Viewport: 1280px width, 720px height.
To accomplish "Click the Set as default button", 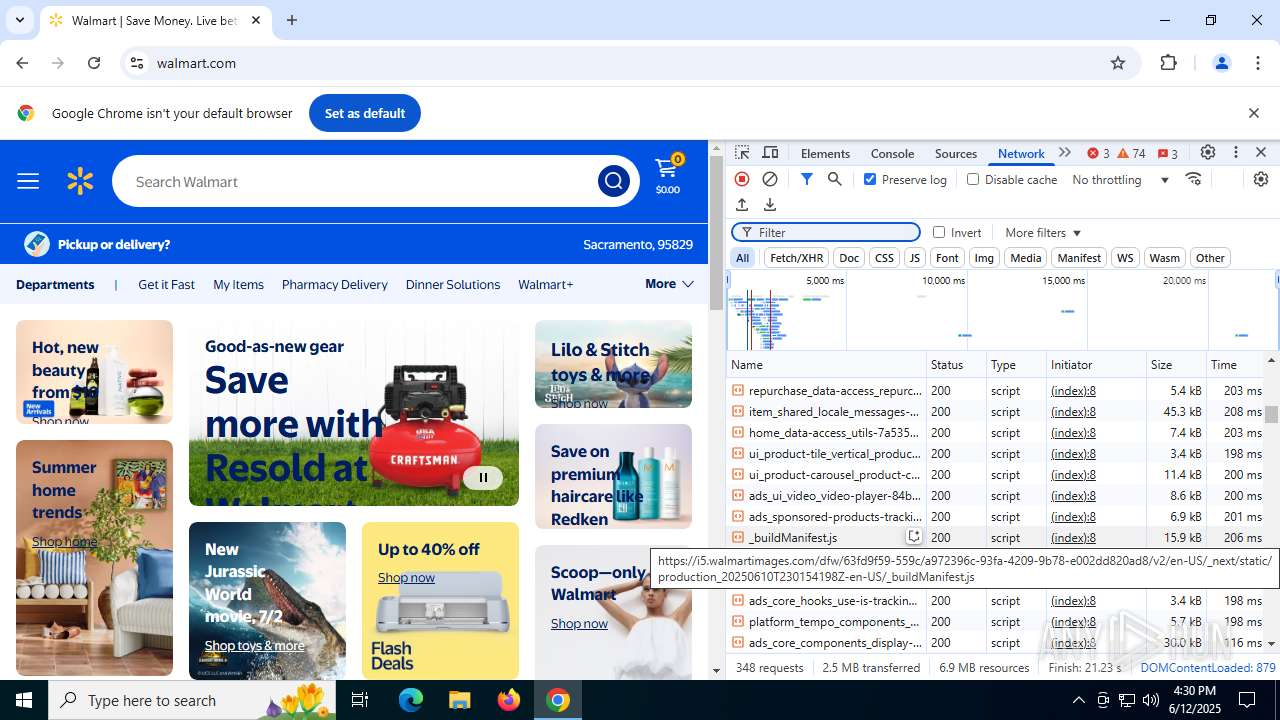I will (365, 113).
